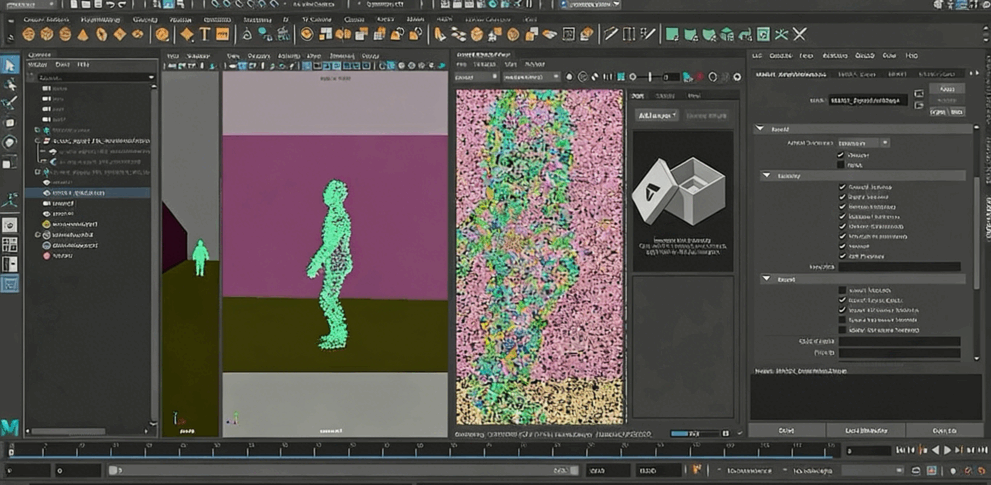The image size is (991, 485).
Task: Click the first orange sphere shelf icon
Action: (30, 34)
